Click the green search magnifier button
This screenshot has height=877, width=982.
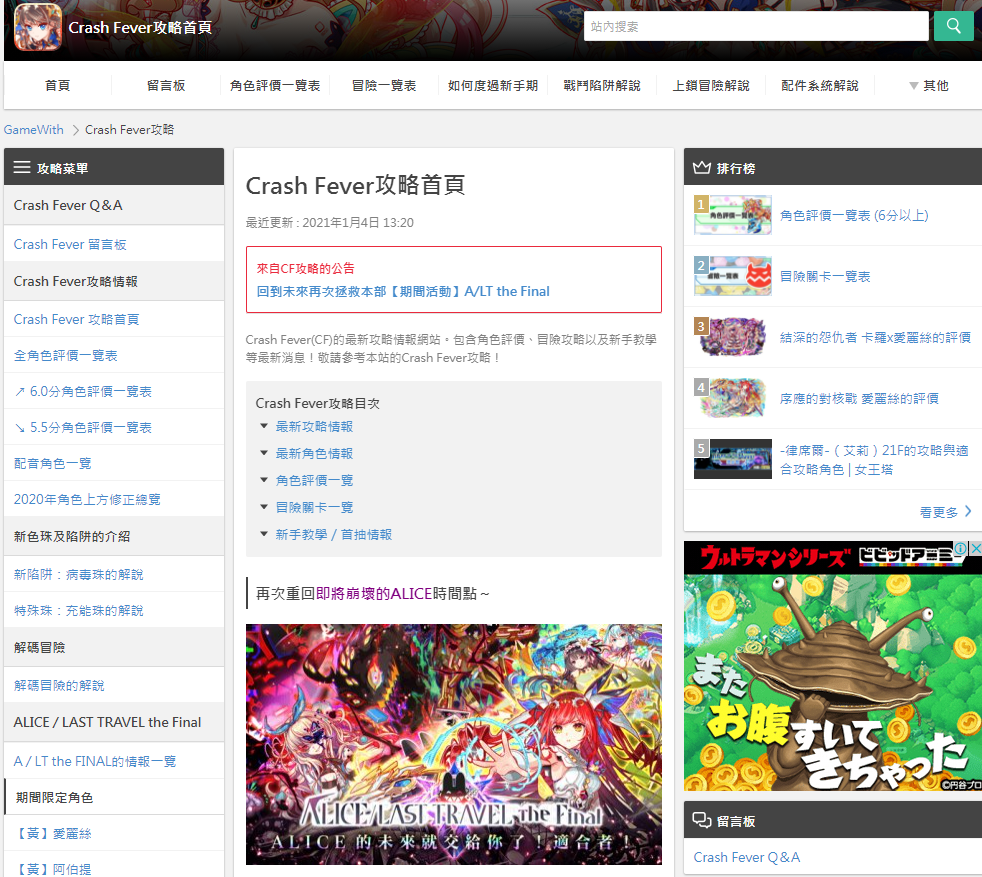point(953,26)
